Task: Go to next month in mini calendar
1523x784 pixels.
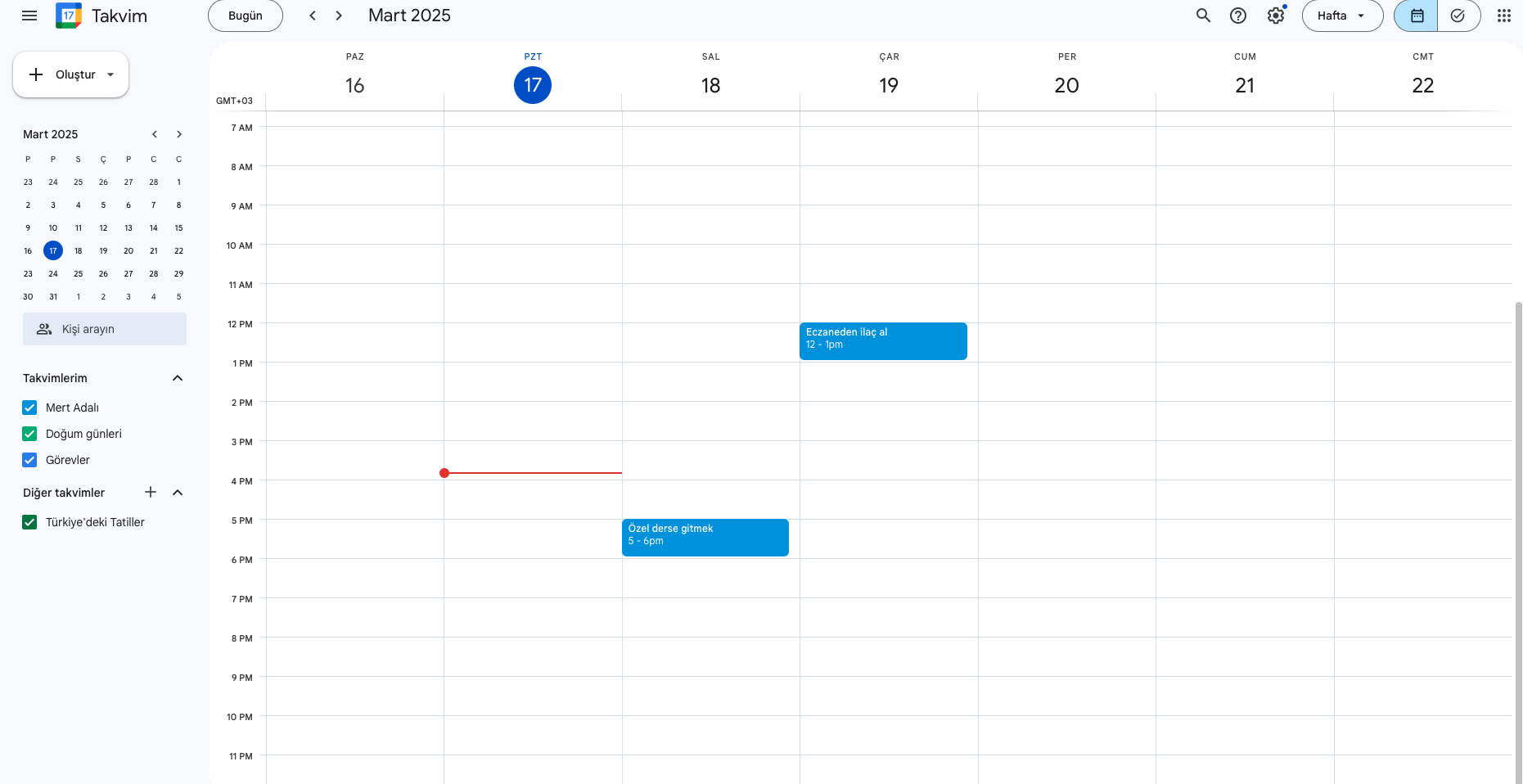Action: (x=179, y=134)
